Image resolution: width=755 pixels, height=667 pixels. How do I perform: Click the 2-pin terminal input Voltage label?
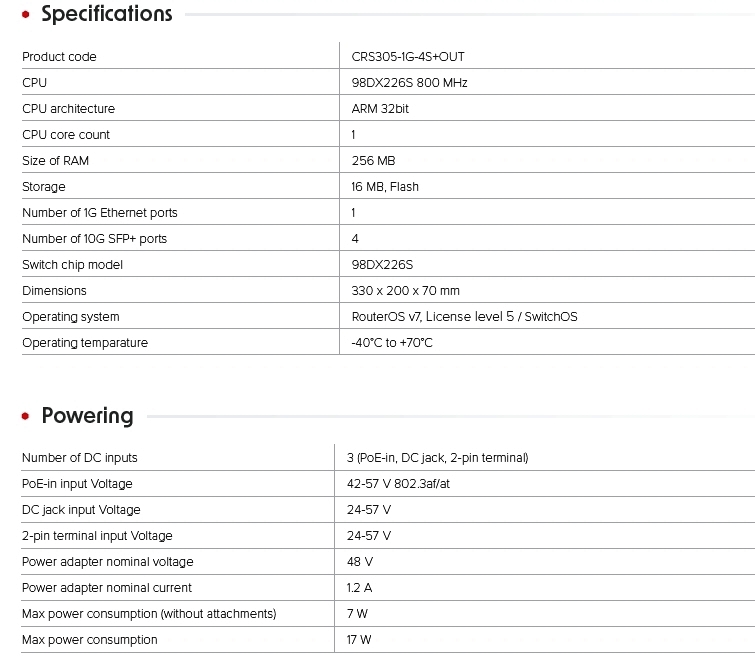97,536
